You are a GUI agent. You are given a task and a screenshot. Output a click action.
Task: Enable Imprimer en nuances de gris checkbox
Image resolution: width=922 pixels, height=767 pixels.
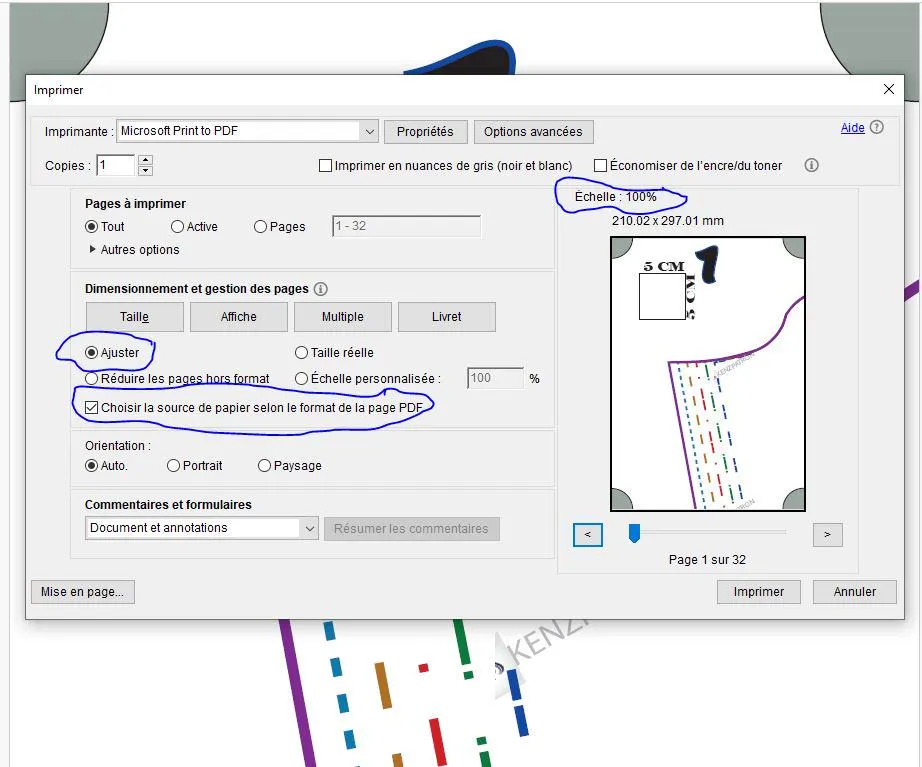(x=325, y=166)
